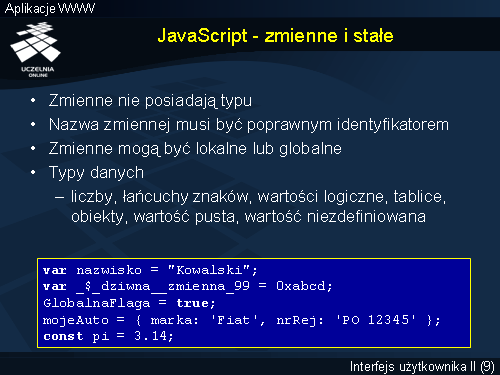
Task: Click the 'Typy danych' bullet
Action: click(x=96, y=173)
